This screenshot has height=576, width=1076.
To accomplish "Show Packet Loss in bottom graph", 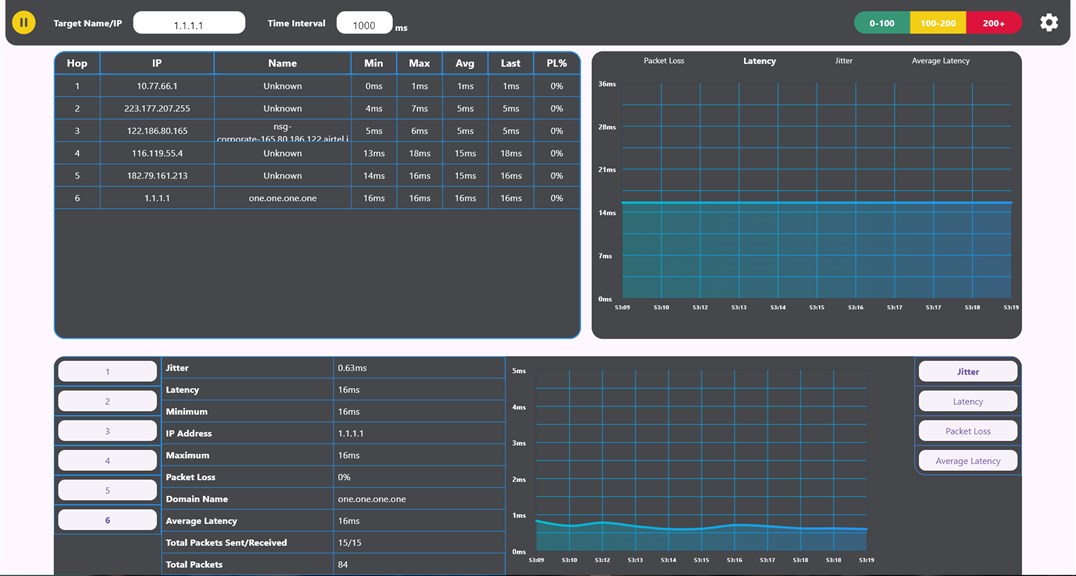I will coord(967,431).
